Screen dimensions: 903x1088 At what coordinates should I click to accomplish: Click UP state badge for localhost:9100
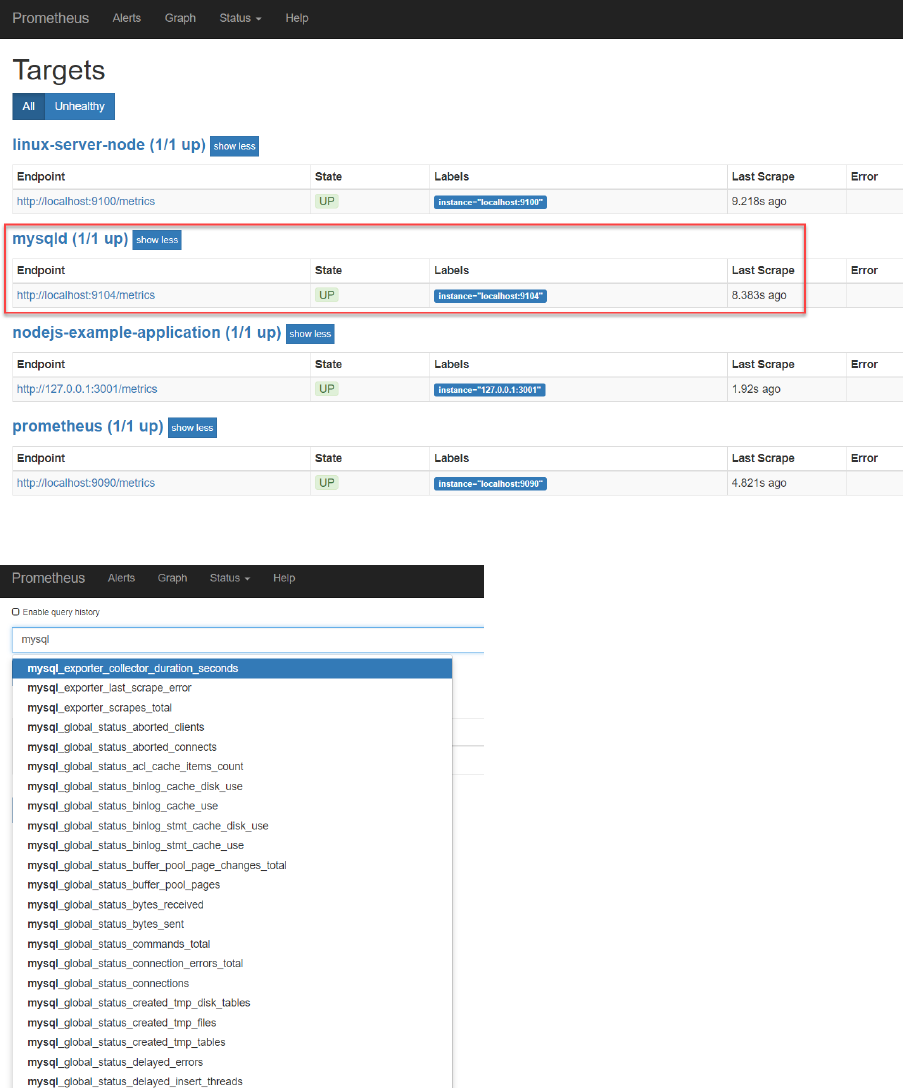pyautogui.click(x=327, y=201)
